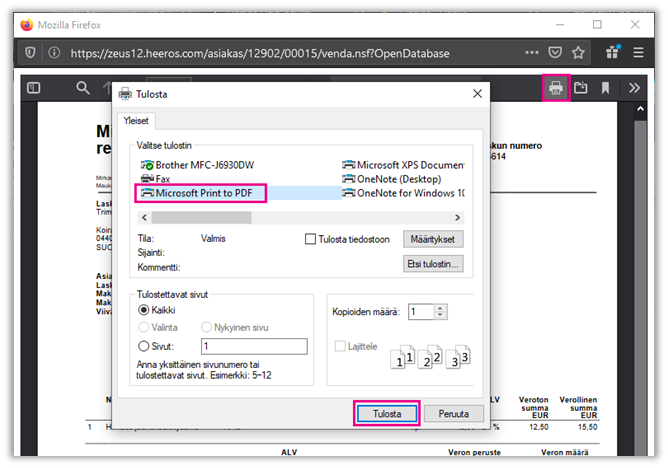Select the Fax printer
This screenshot has width=668, height=468.
(x=155, y=179)
